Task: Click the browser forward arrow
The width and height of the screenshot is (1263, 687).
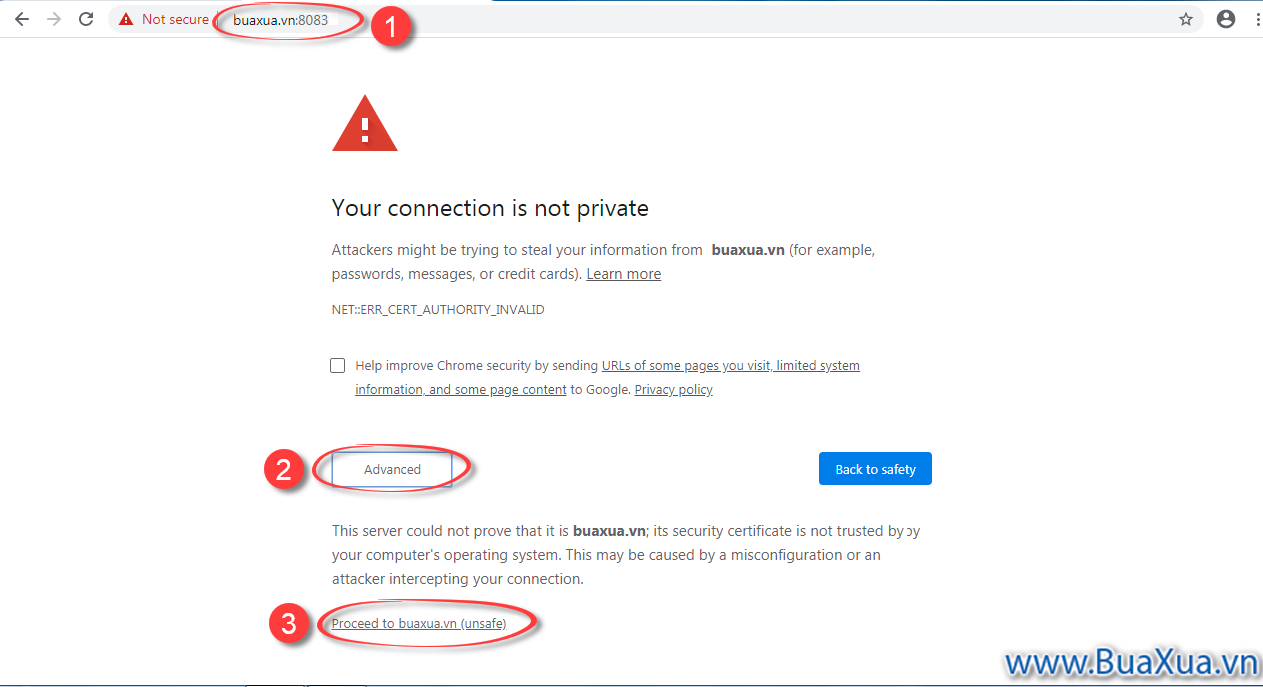Action: 54,19
